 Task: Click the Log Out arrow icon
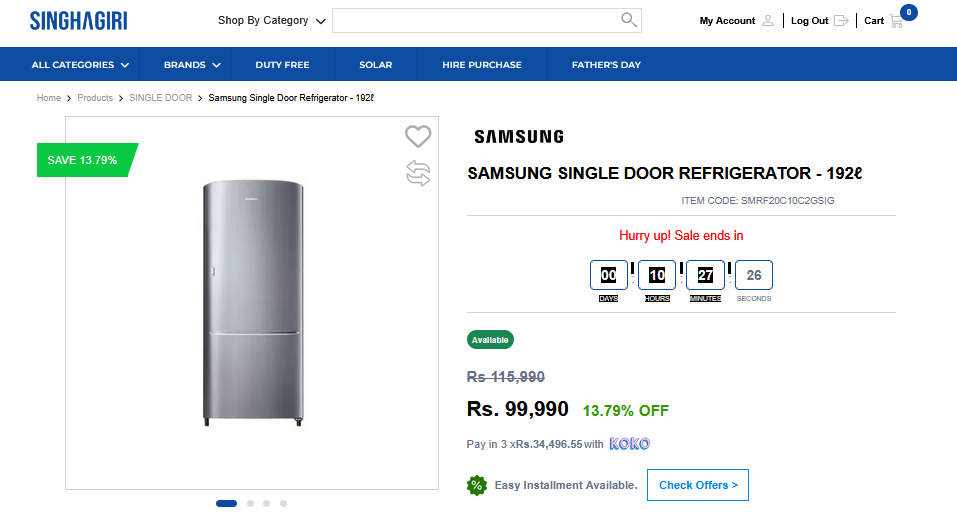(x=841, y=21)
